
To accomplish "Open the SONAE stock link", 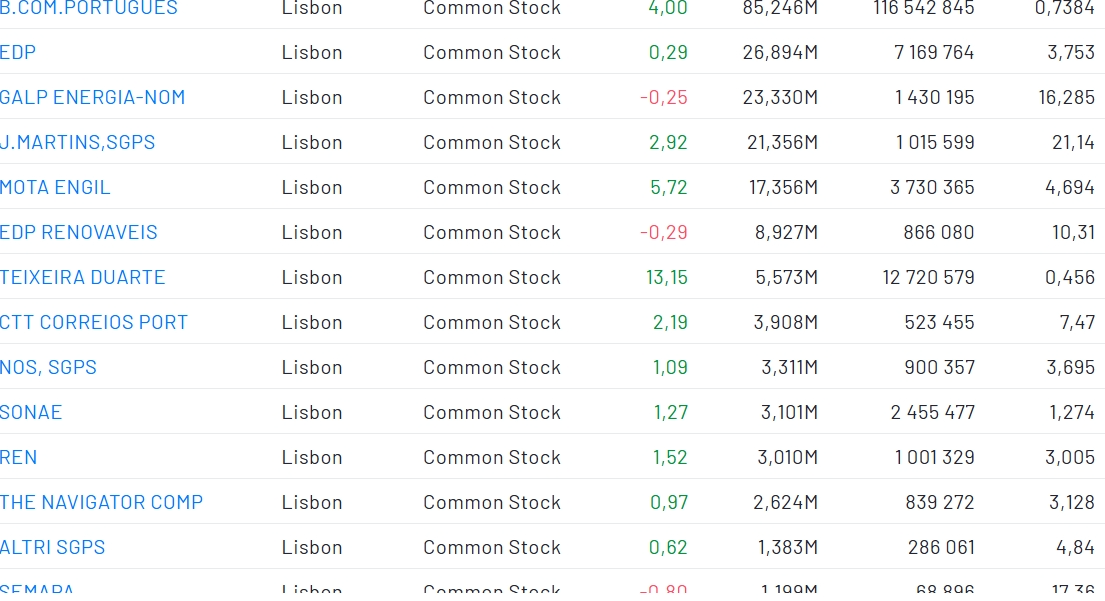I will pos(31,412).
